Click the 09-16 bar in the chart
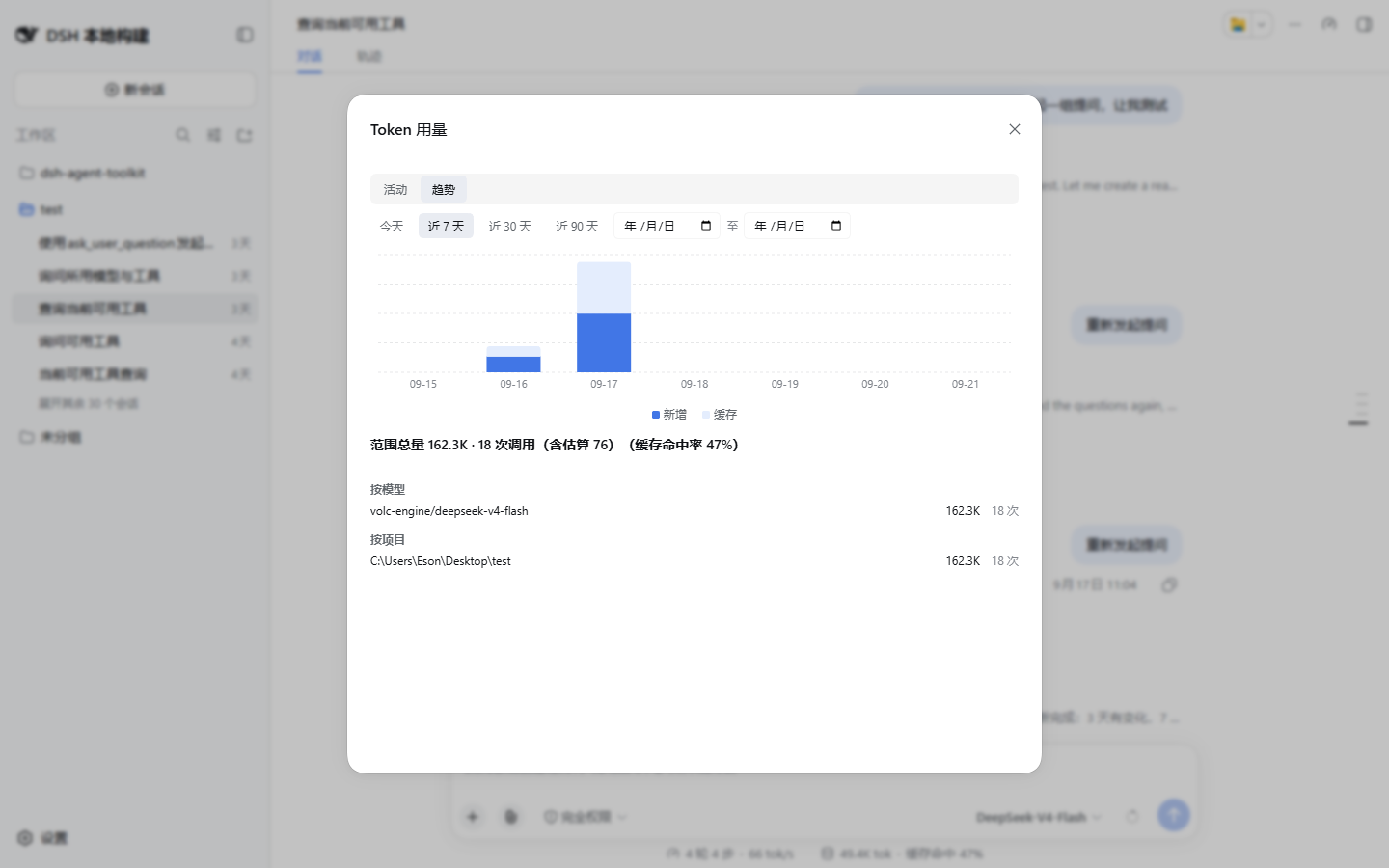The width and height of the screenshot is (1389, 868). click(x=513, y=359)
